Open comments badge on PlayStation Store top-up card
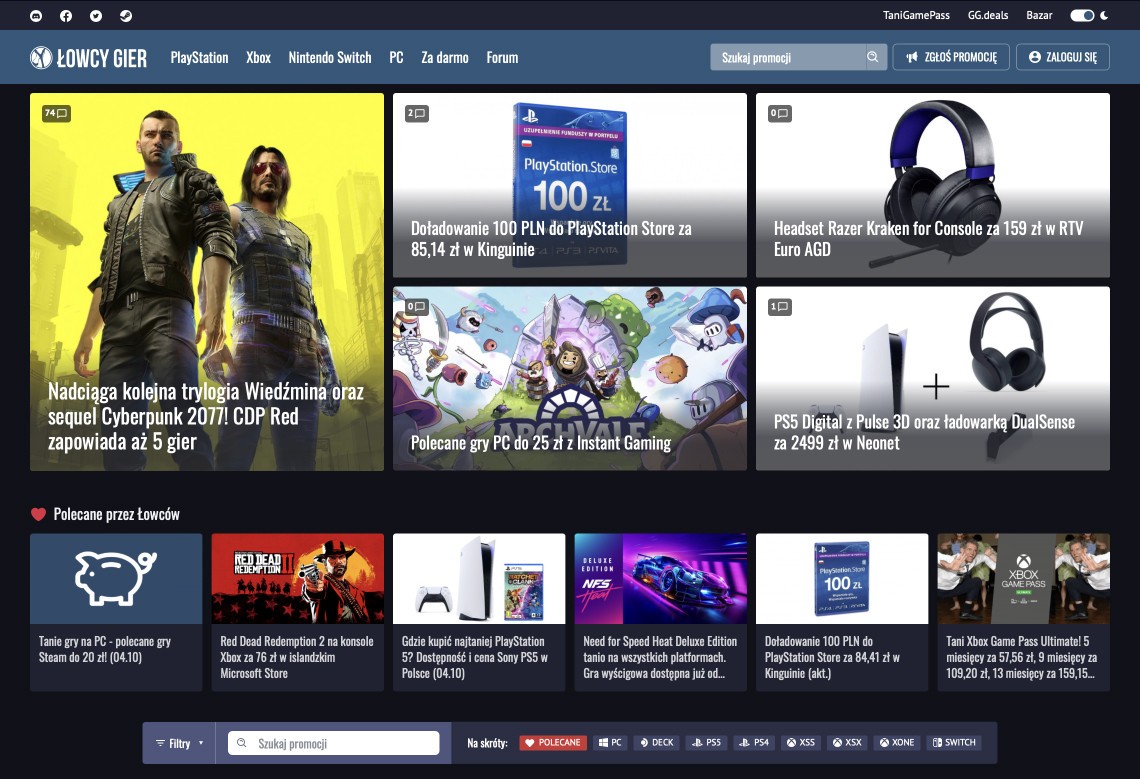This screenshot has height=779, width=1140. tap(417, 113)
